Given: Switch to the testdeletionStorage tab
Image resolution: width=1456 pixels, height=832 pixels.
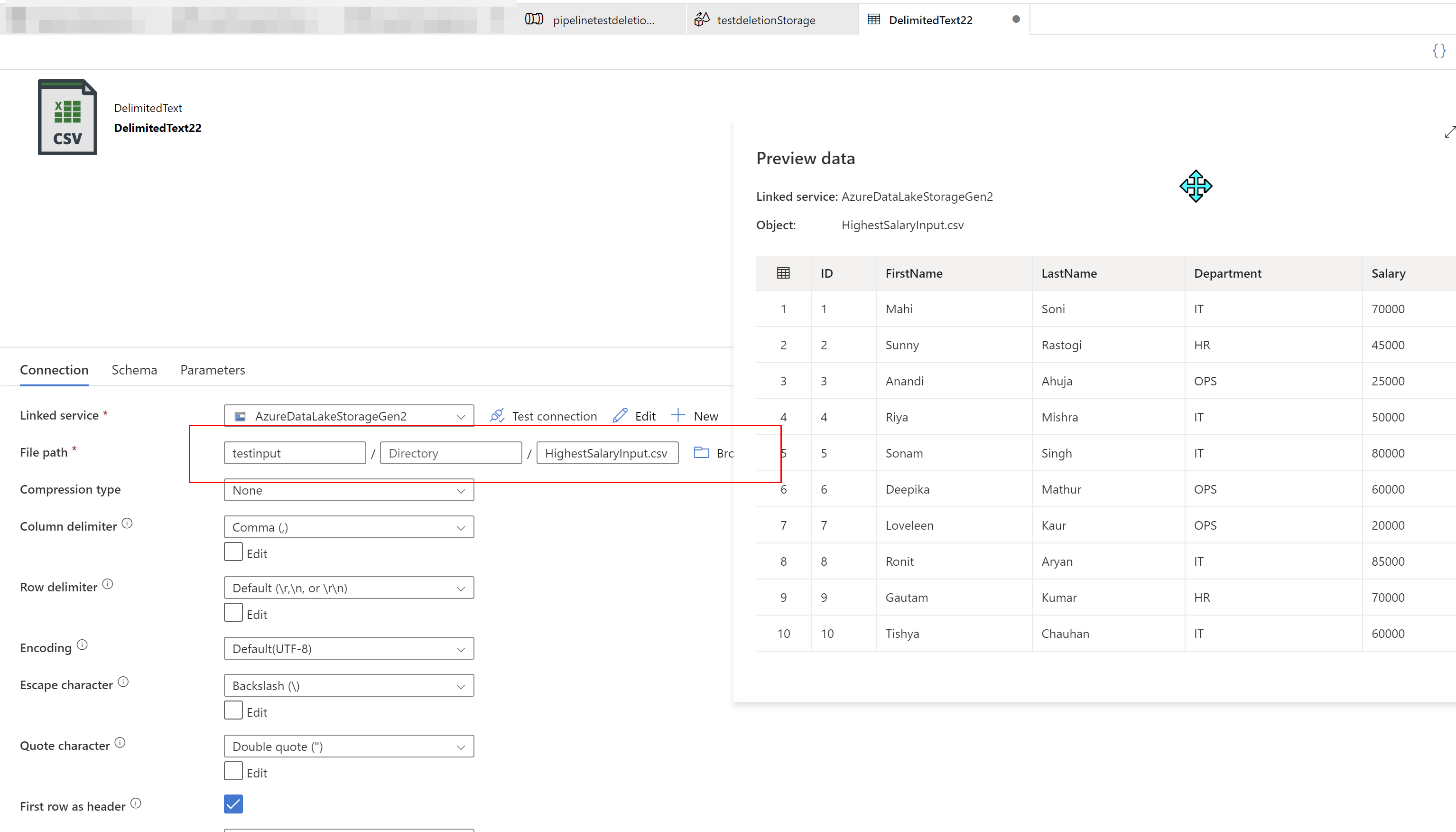Looking at the screenshot, I should pos(765,19).
